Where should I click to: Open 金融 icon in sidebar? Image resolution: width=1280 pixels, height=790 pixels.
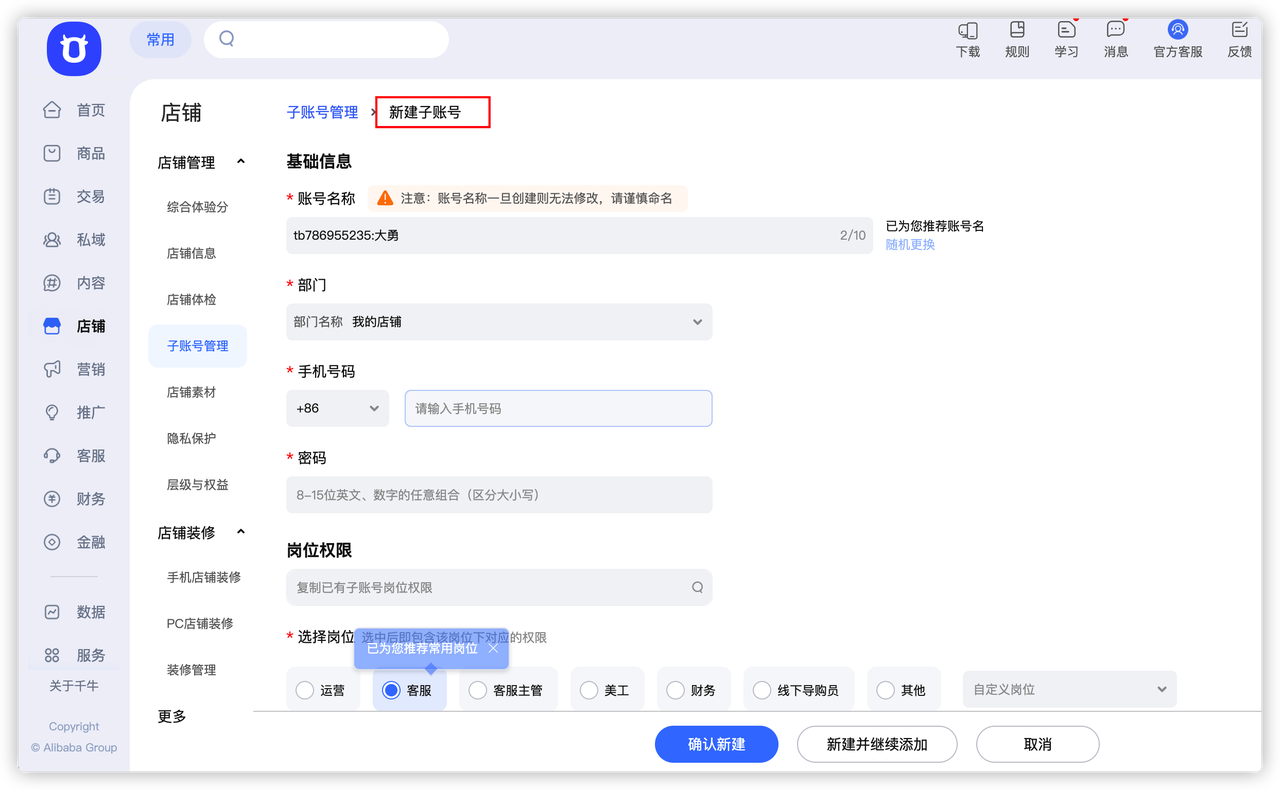(52, 542)
